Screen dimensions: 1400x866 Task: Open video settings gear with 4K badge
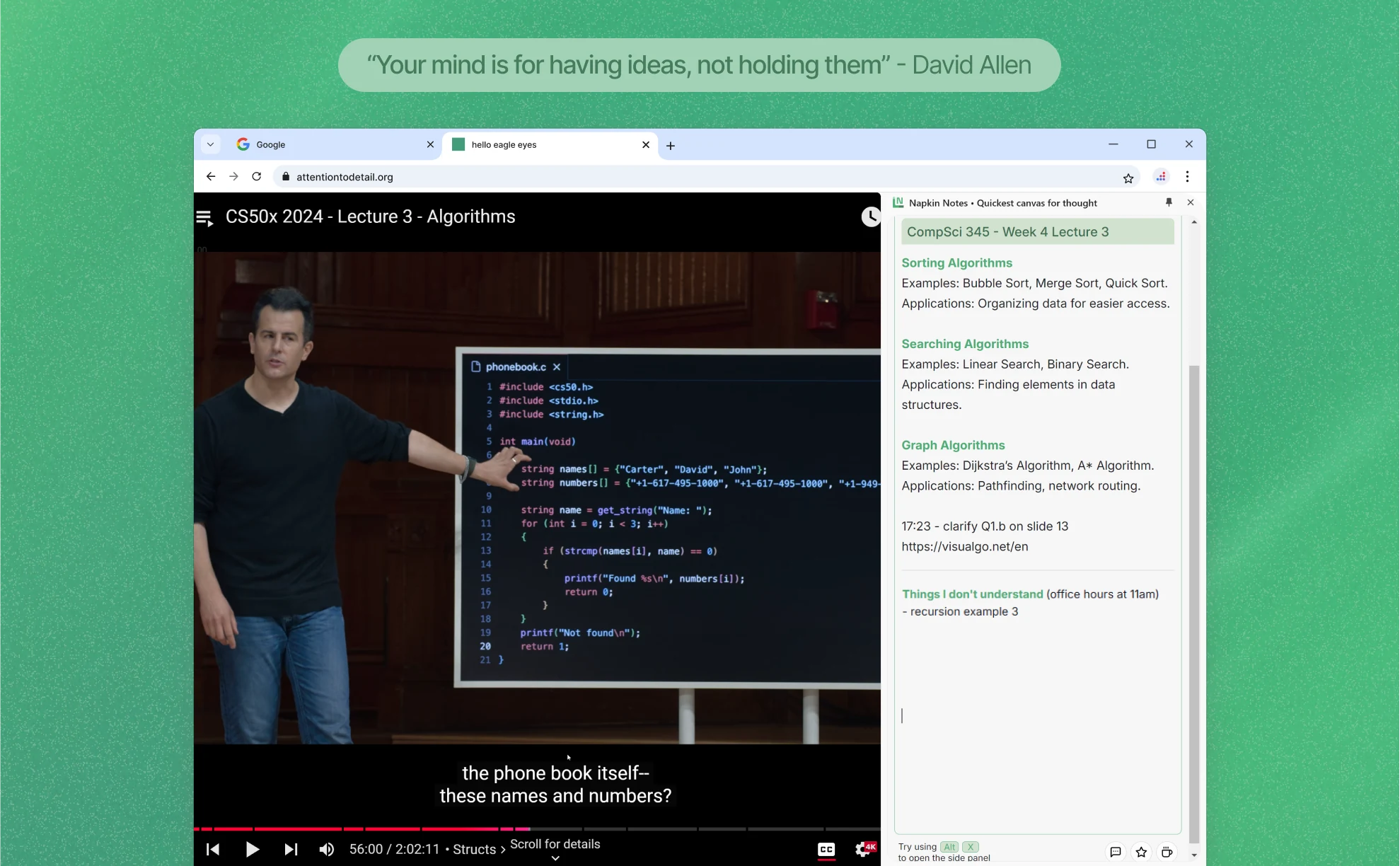coord(864,849)
